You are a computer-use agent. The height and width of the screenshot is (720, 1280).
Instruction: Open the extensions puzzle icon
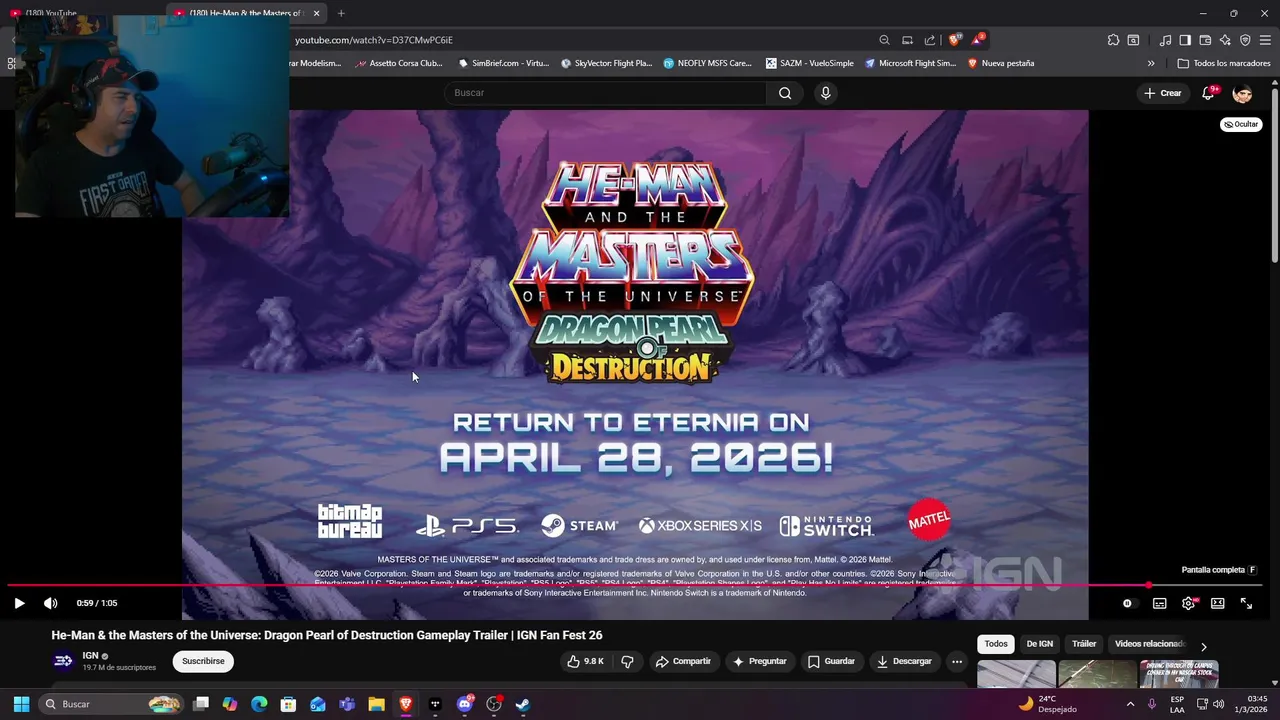[x=1113, y=40]
